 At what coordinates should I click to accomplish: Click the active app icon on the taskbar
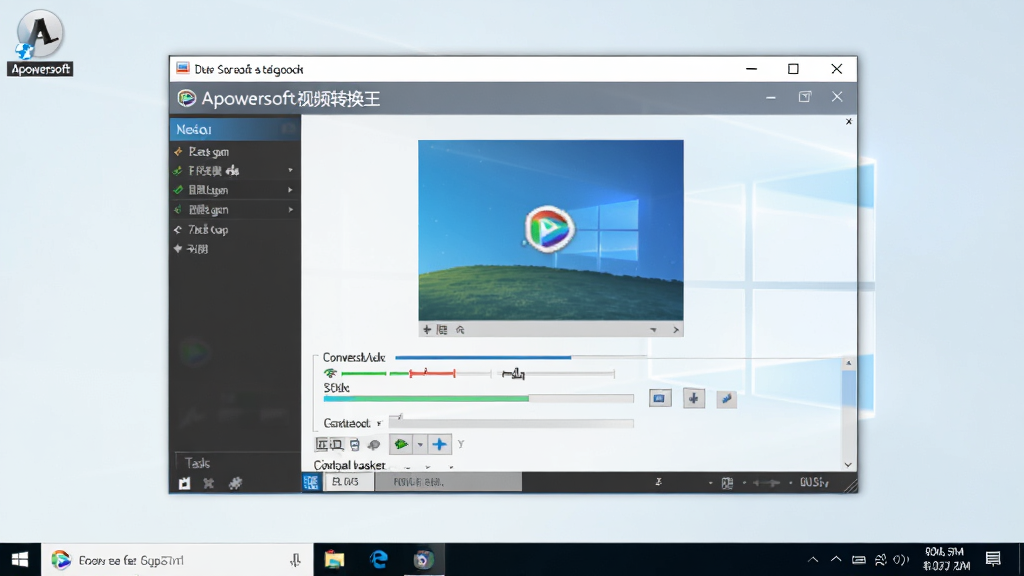click(423, 560)
